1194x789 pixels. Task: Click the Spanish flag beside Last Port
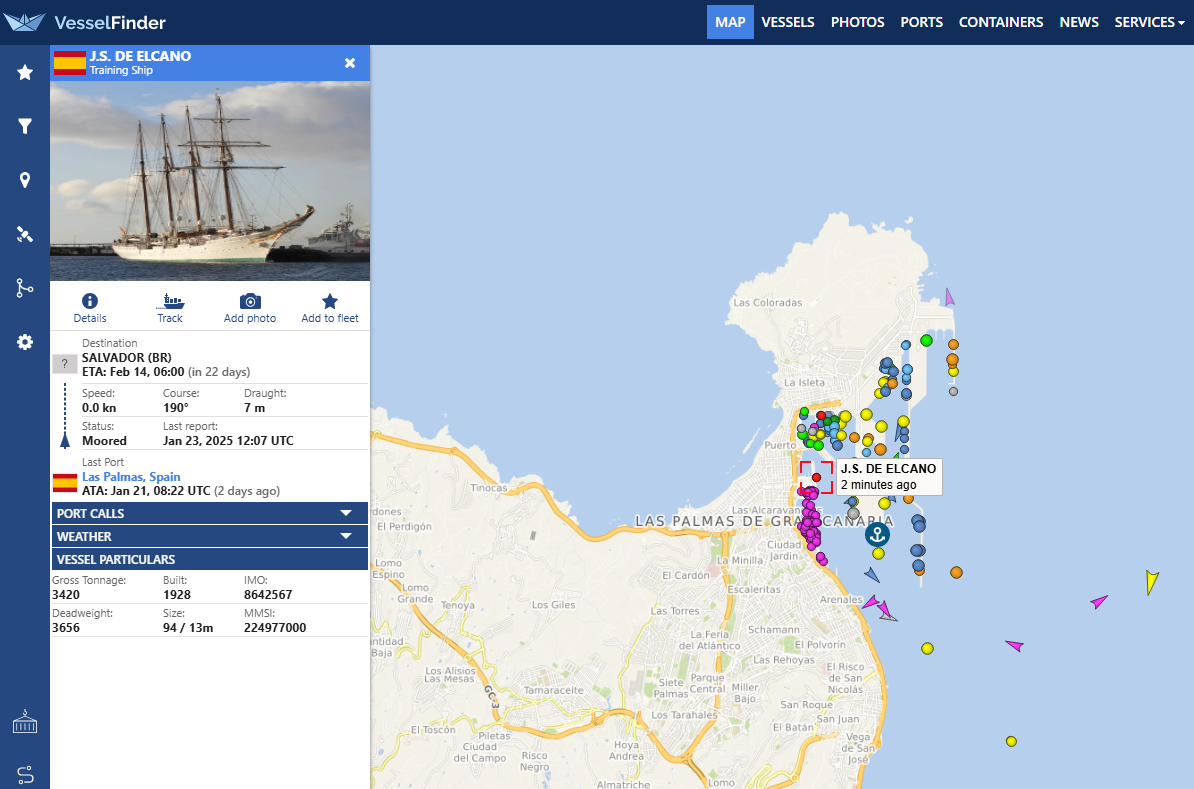65,483
